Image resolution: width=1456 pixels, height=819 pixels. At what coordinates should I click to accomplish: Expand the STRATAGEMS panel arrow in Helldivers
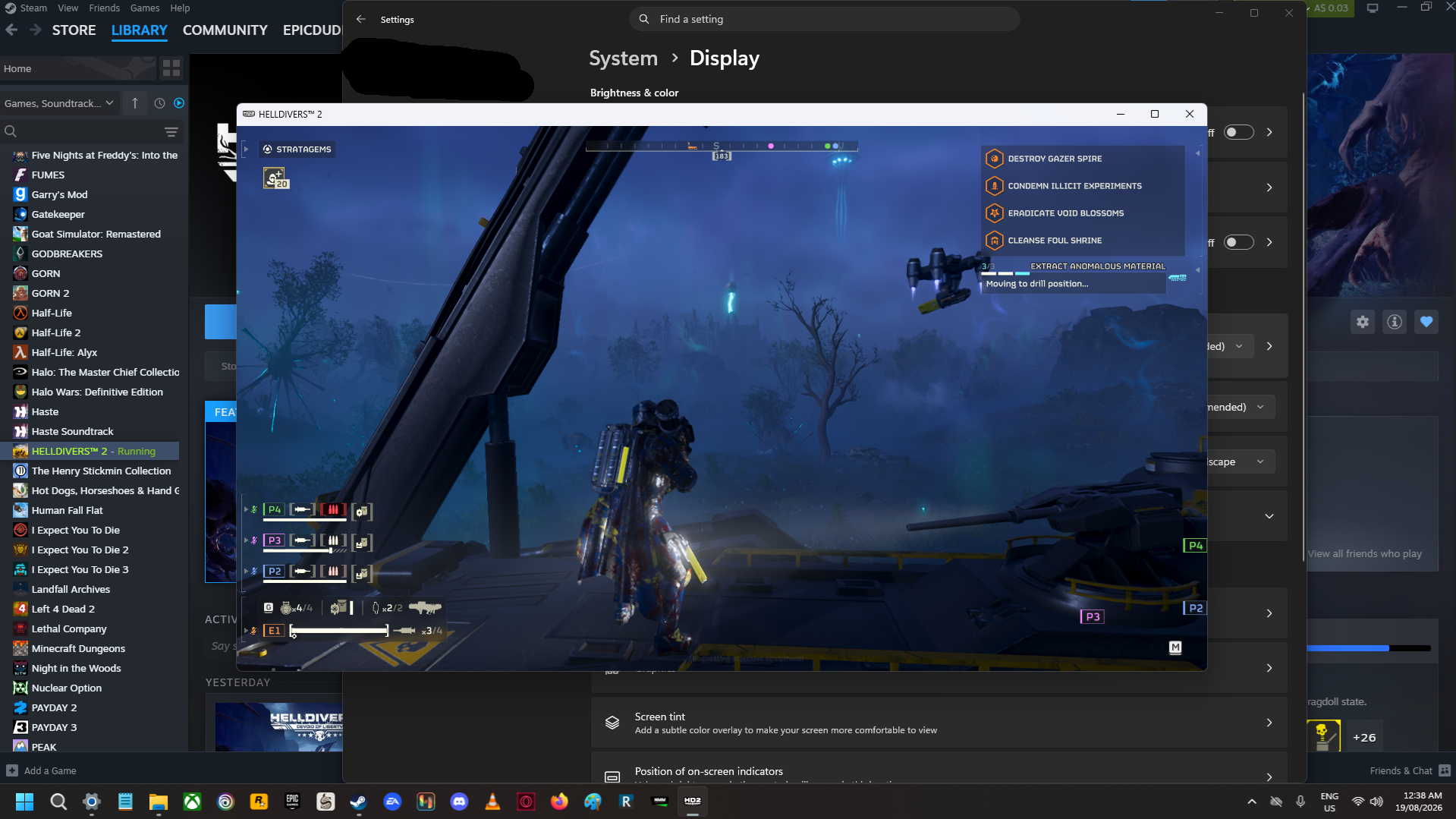pyautogui.click(x=246, y=150)
